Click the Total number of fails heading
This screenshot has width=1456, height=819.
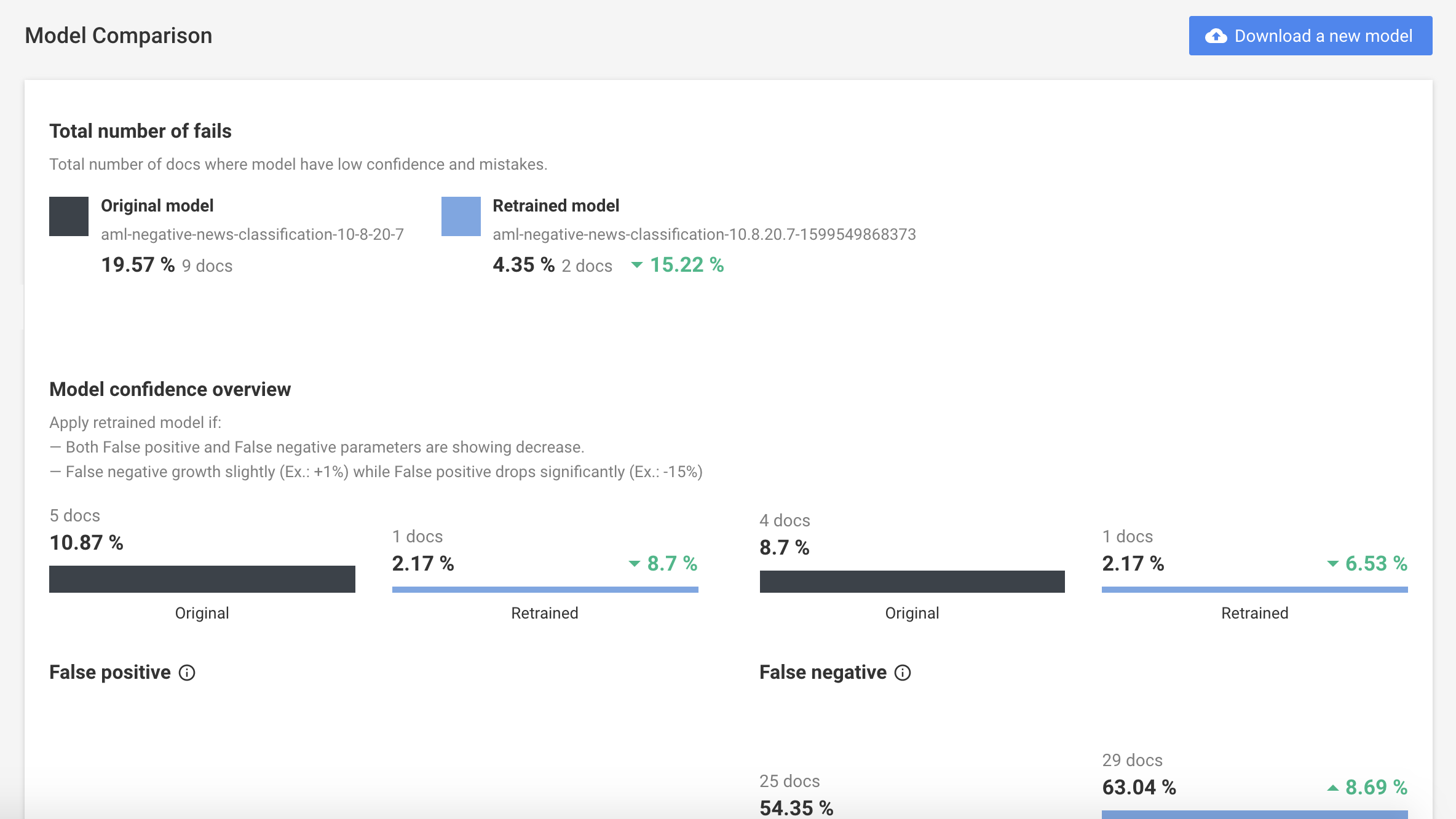(140, 131)
